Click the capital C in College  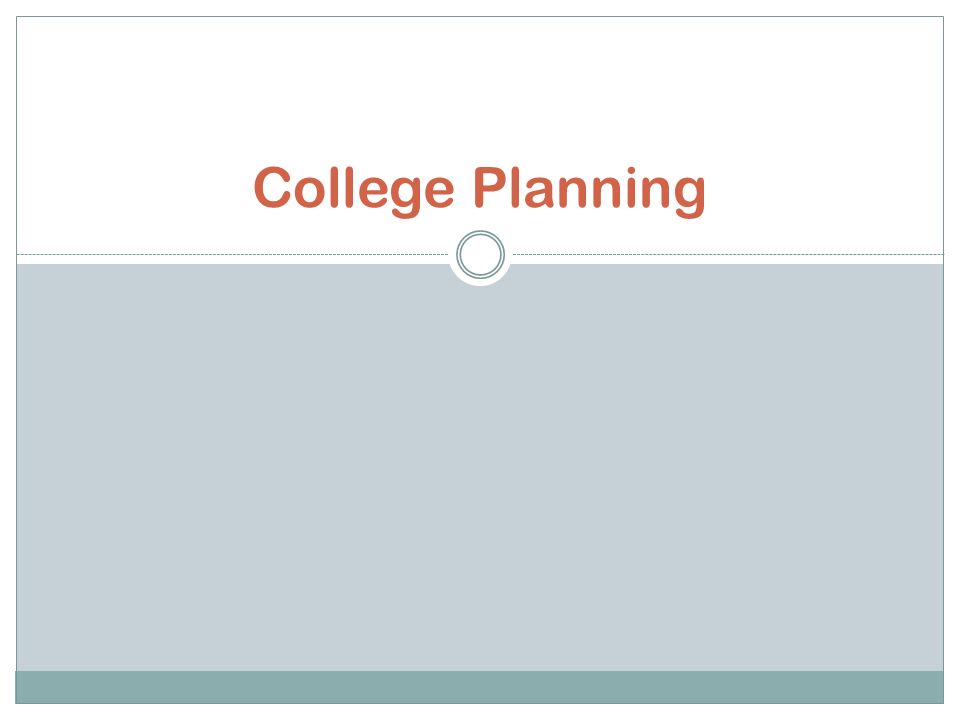pos(272,187)
